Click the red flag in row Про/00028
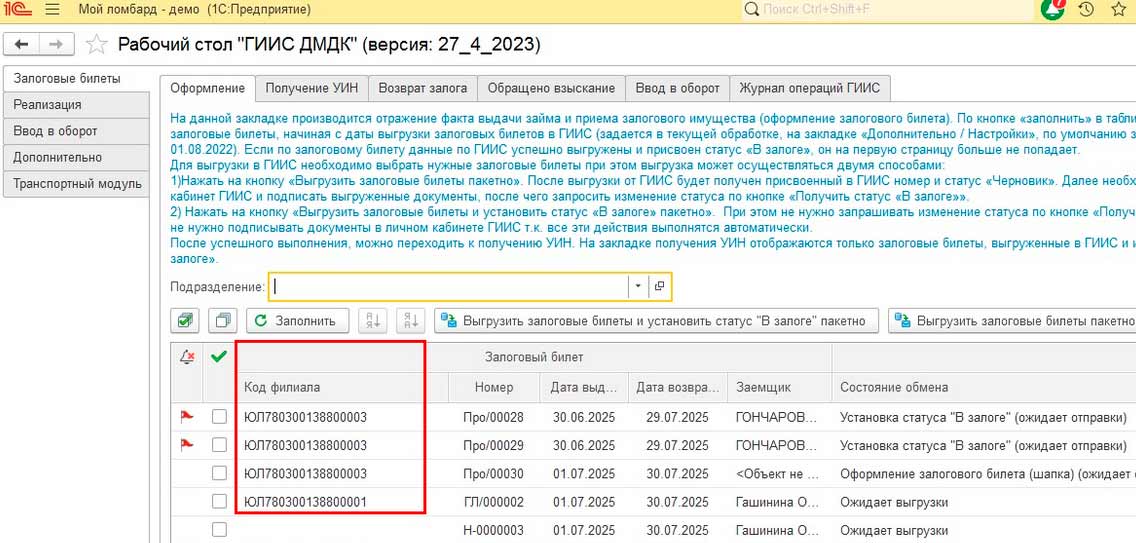The image size is (1136, 543). pos(187,417)
